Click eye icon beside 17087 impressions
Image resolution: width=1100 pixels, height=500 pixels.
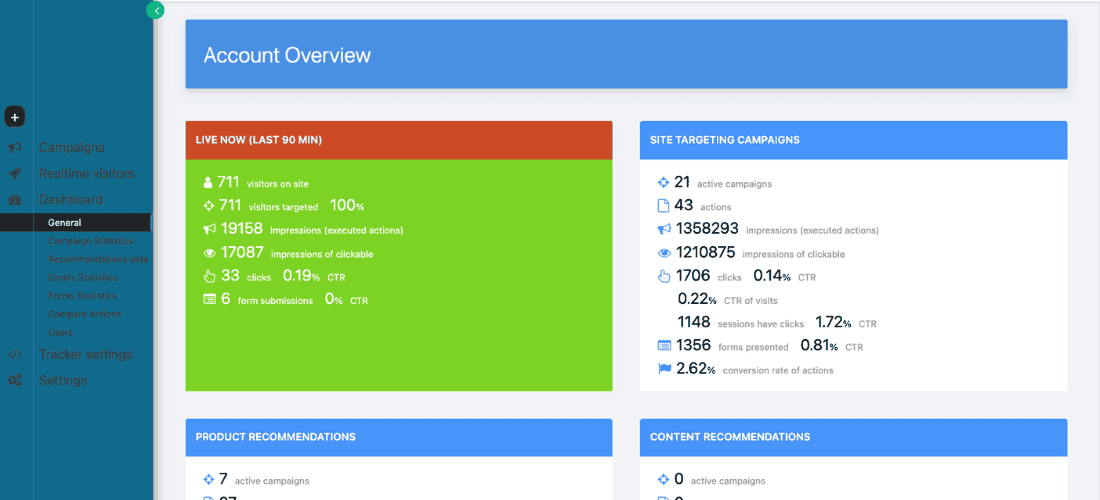click(208, 253)
